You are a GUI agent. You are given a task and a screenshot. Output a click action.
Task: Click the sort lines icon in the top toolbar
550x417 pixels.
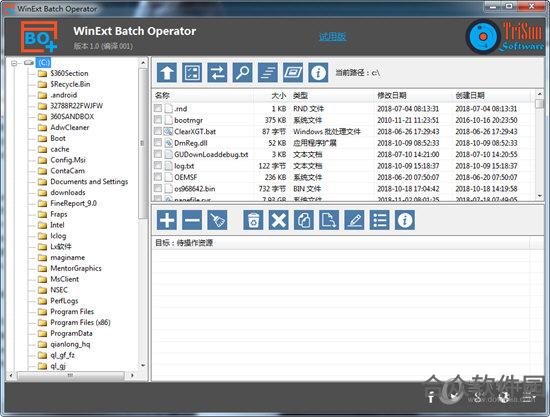coord(268,73)
